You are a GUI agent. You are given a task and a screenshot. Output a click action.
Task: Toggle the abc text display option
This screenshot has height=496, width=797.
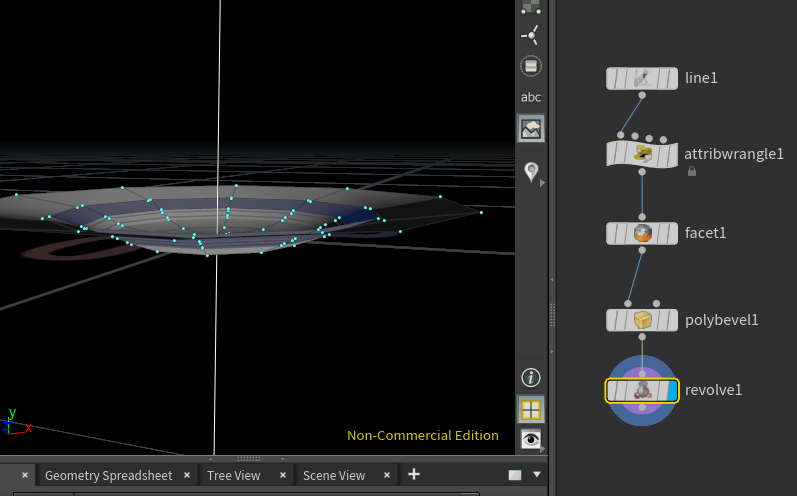(x=531, y=97)
